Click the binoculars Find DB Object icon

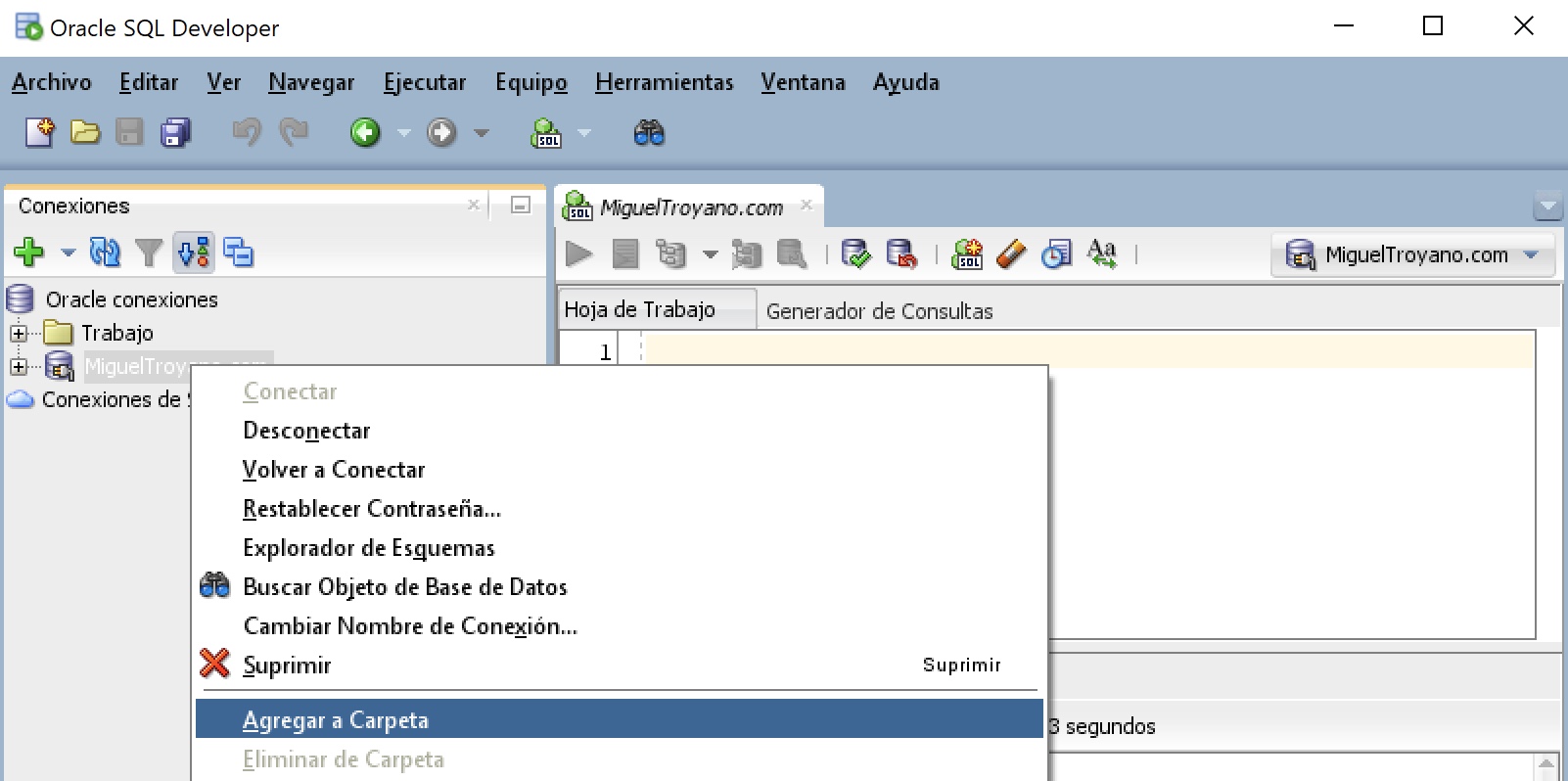tap(649, 132)
